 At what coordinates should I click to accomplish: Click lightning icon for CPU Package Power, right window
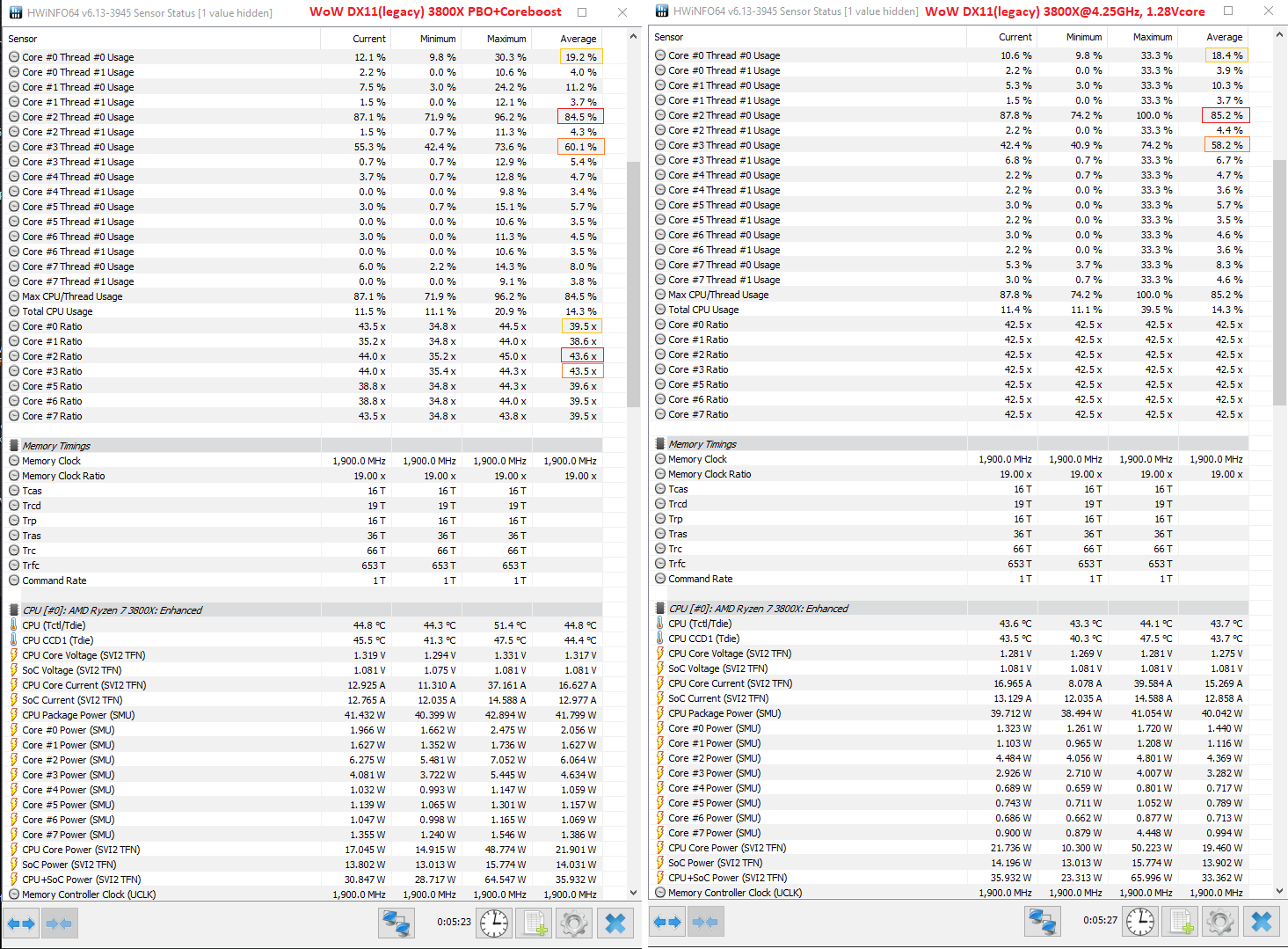point(660,713)
